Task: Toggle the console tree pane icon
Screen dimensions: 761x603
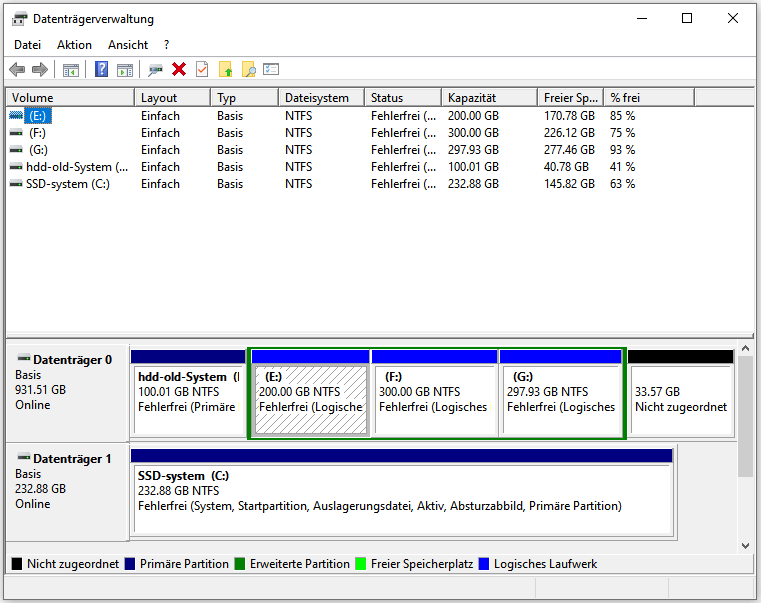Action: (71, 69)
